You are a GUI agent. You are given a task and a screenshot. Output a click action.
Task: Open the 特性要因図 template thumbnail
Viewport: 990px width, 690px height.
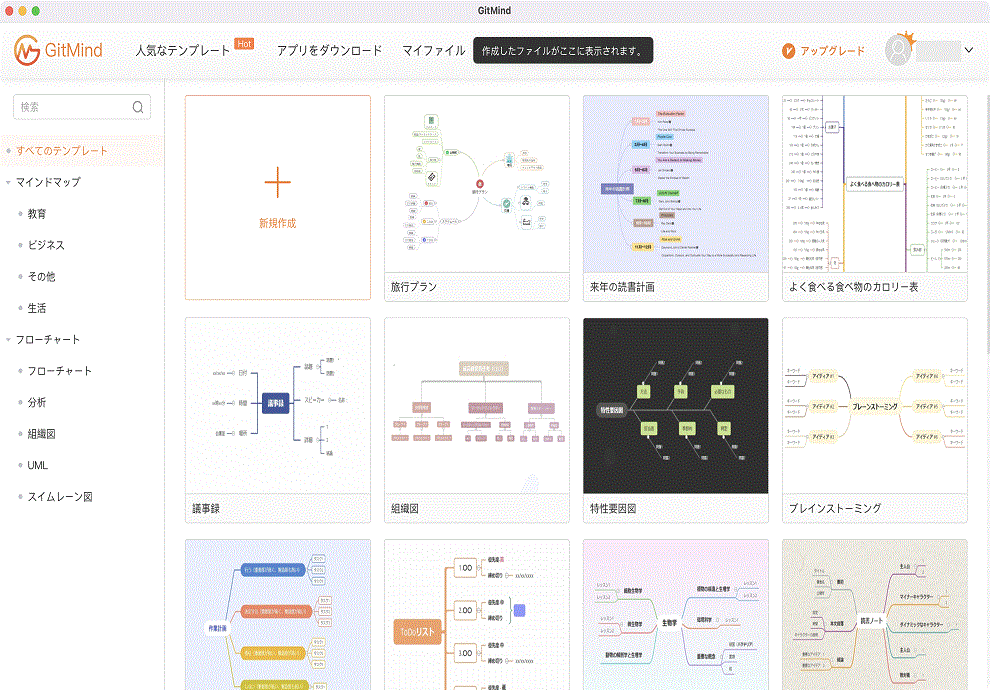coord(676,405)
